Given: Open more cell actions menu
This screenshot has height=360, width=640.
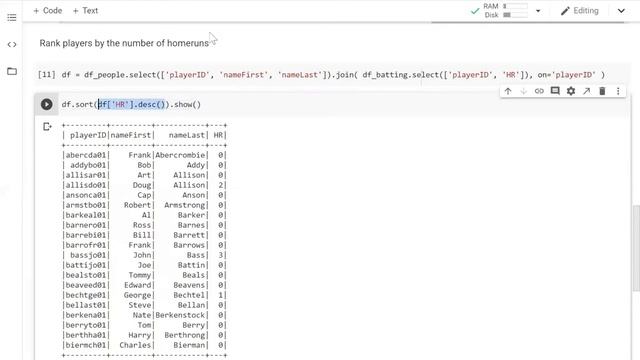Looking at the screenshot, I should click(618, 91).
